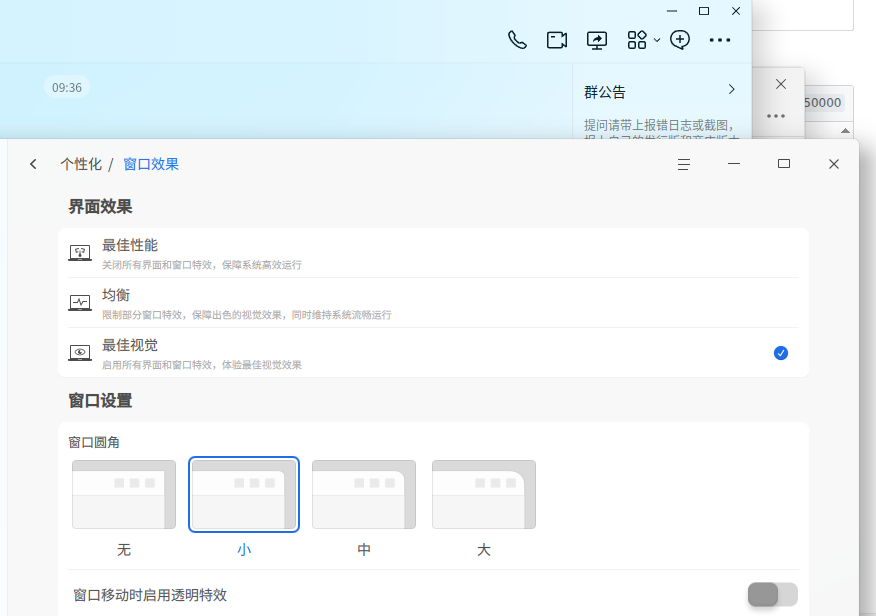
Task: Click the blue checkmark on 最佳视觉
Action: point(781,353)
